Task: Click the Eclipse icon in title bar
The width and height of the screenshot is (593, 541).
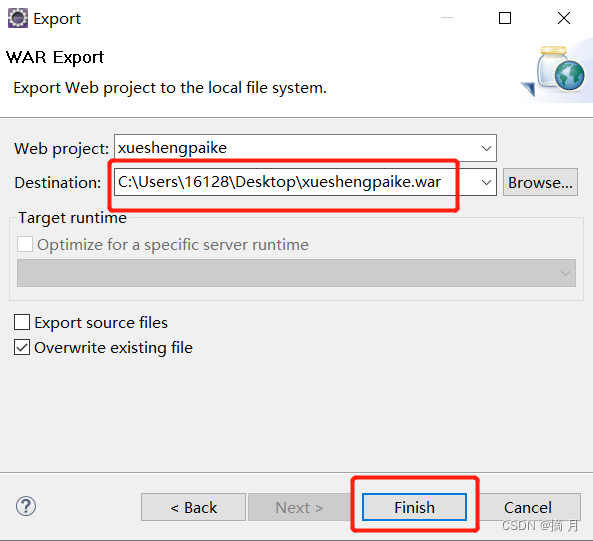Action: click(x=18, y=18)
